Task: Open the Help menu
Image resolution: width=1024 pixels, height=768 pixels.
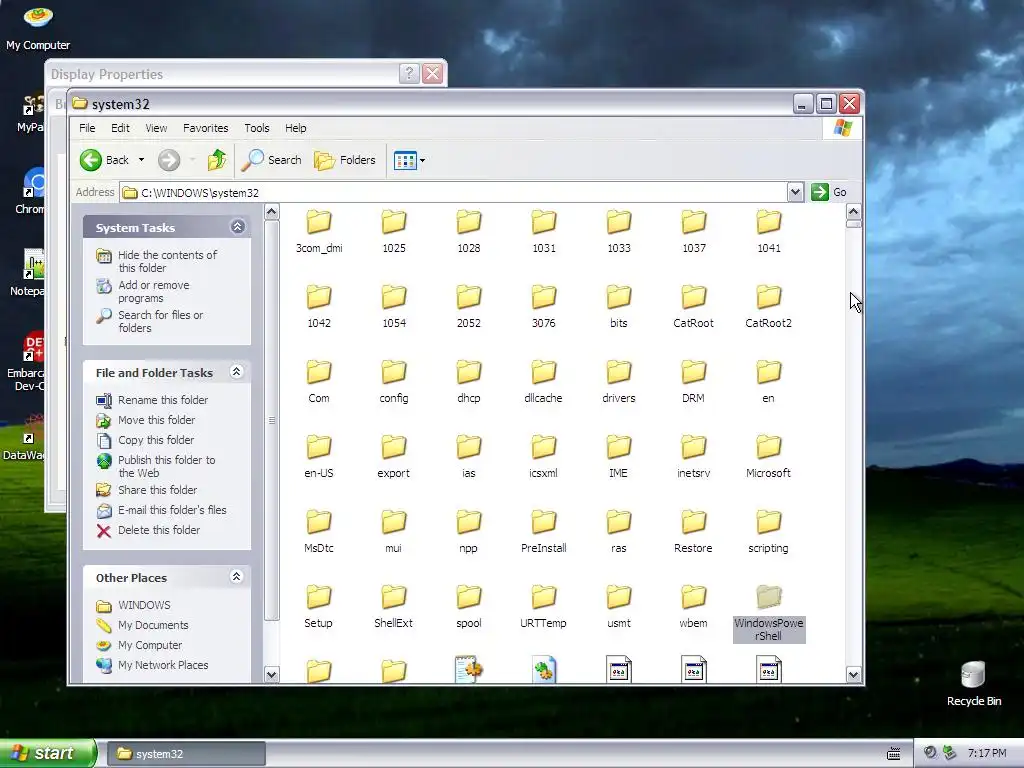Action: click(295, 128)
